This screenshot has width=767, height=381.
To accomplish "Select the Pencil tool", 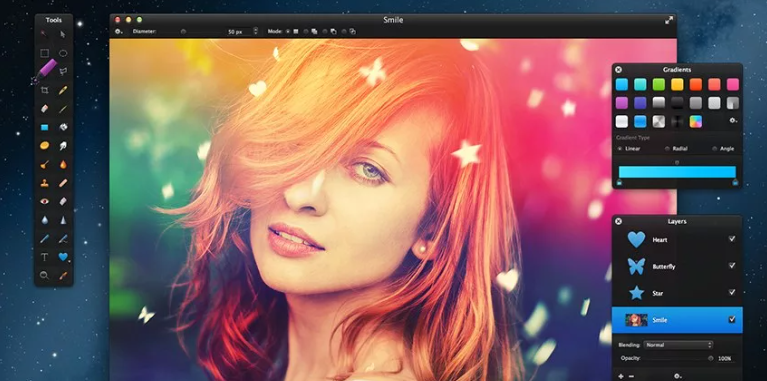I will pyautogui.click(x=63, y=90).
